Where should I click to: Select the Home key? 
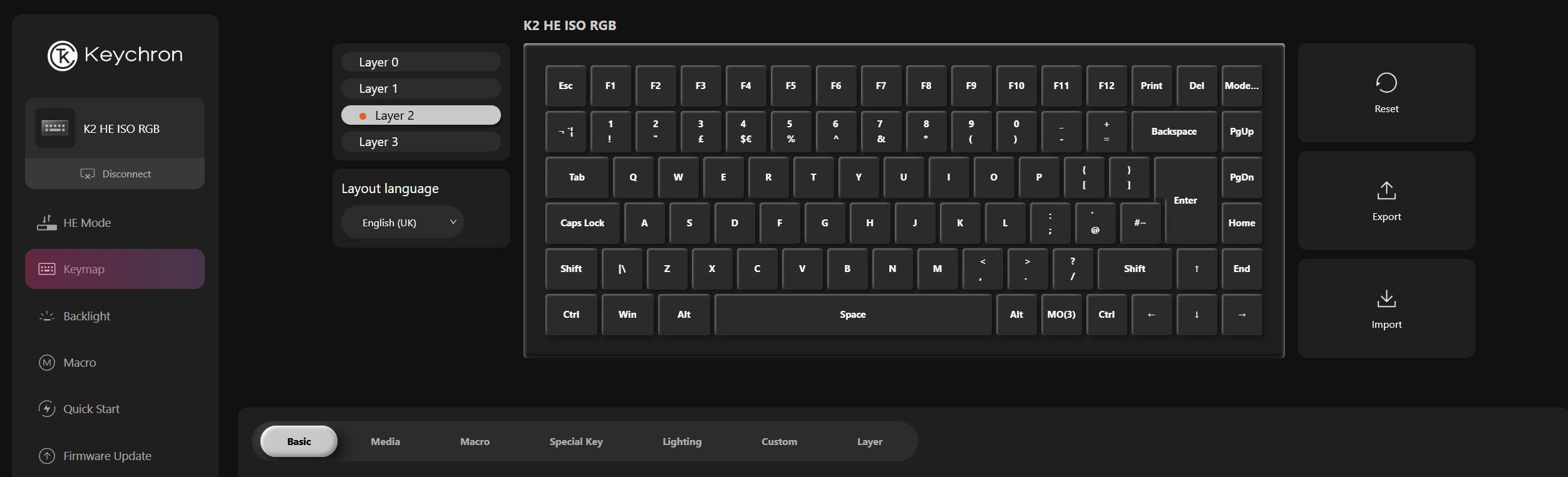(1242, 223)
